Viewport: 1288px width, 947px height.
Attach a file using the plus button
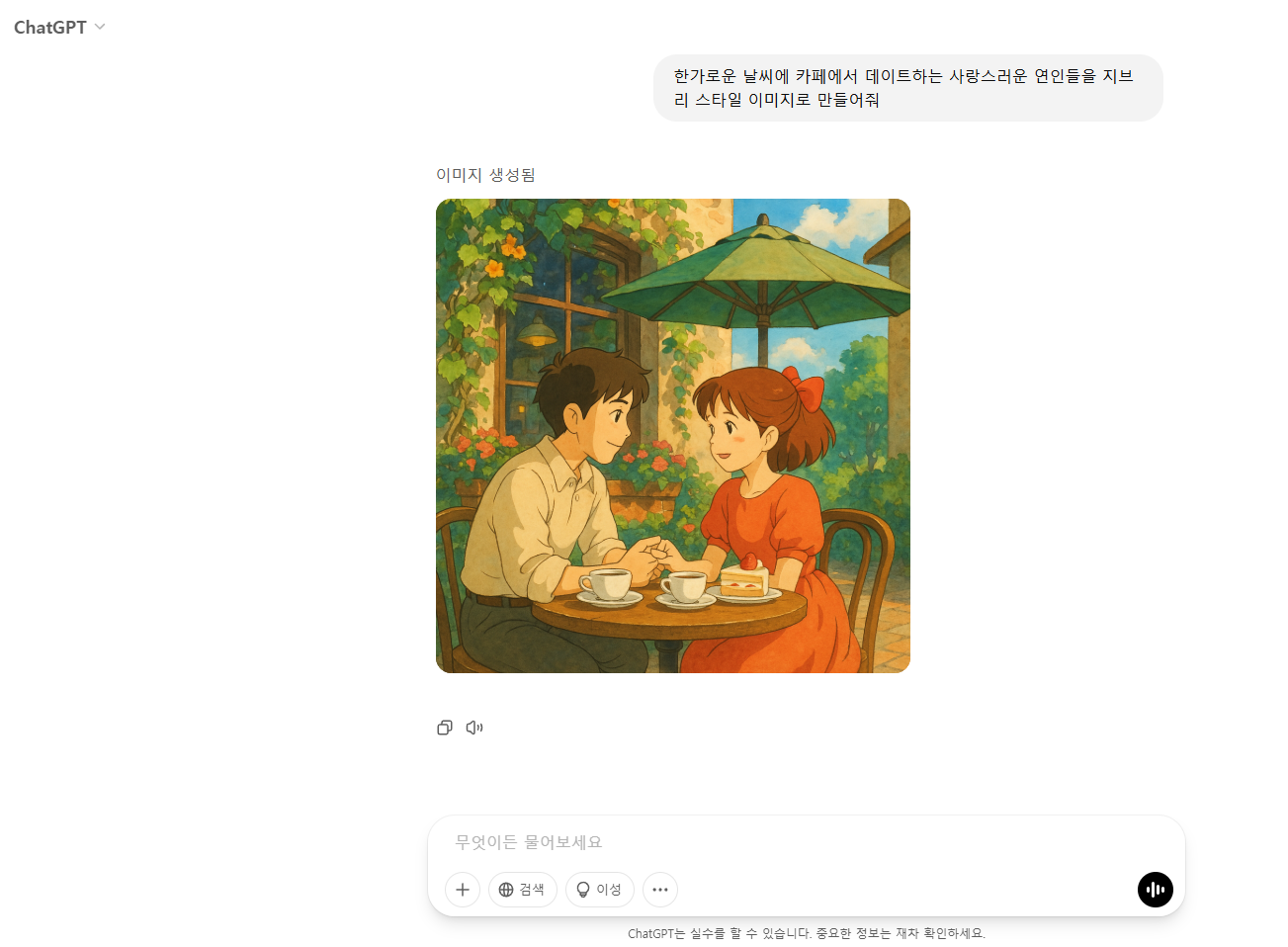tap(463, 890)
